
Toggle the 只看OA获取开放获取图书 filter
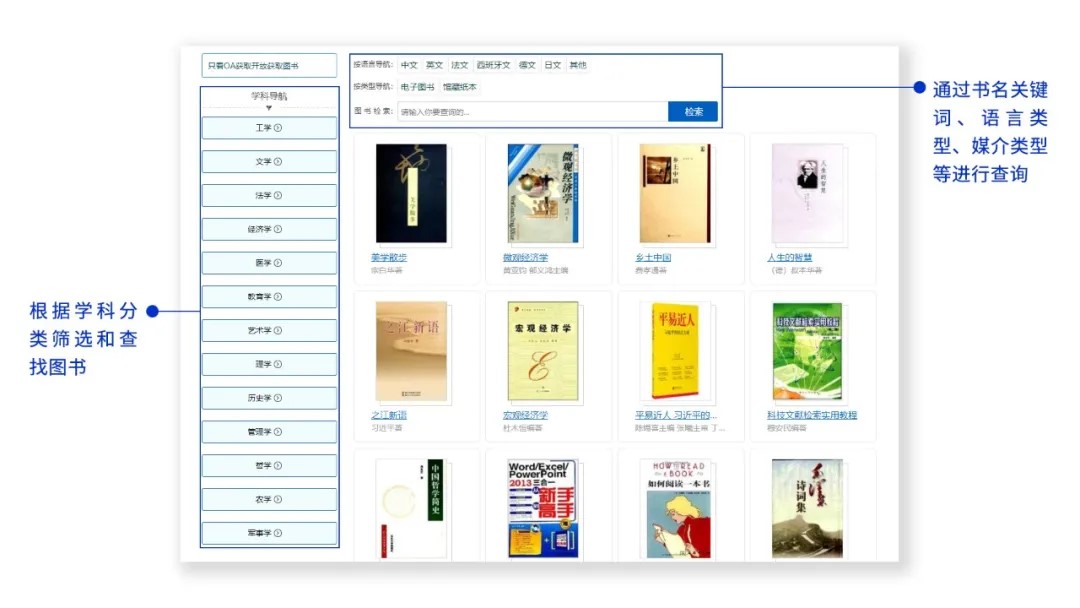pos(269,66)
